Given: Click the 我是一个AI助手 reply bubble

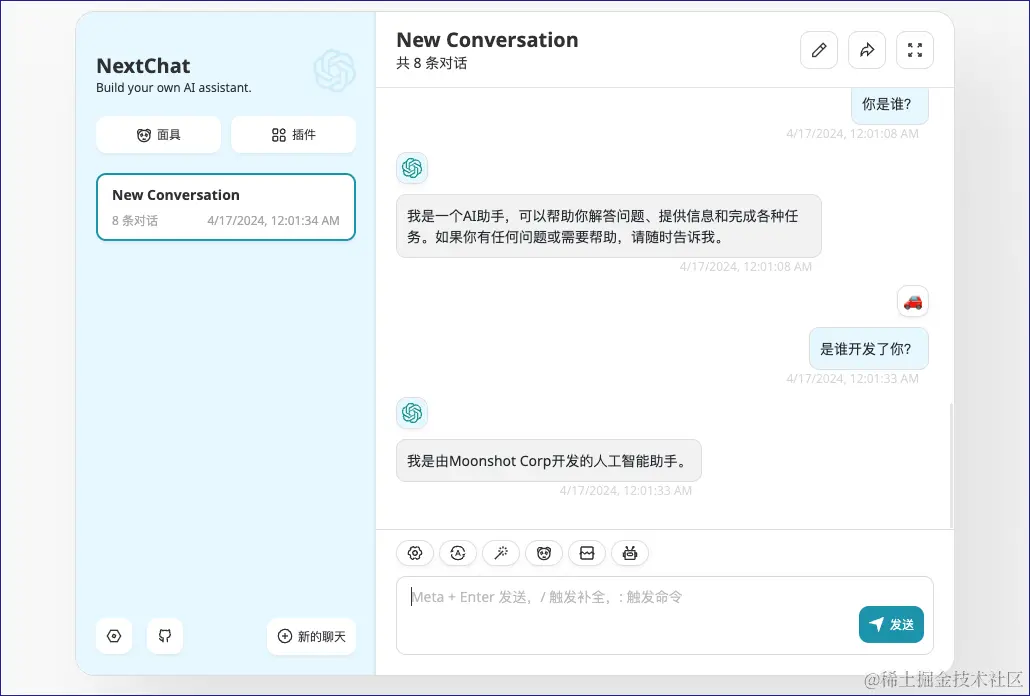Looking at the screenshot, I should [608, 226].
